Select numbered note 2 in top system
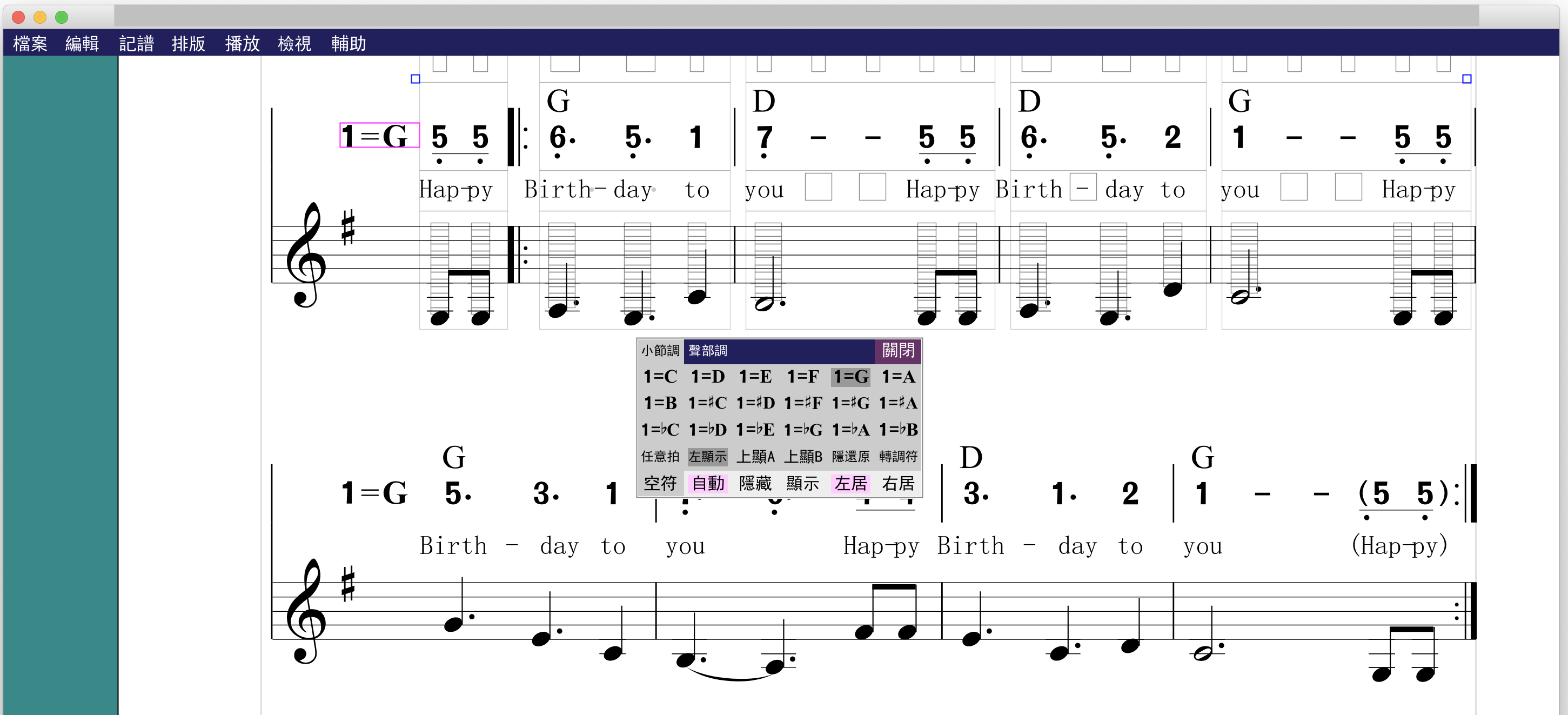The width and height of the screenshot is (1568, 715). [1173, 138]
